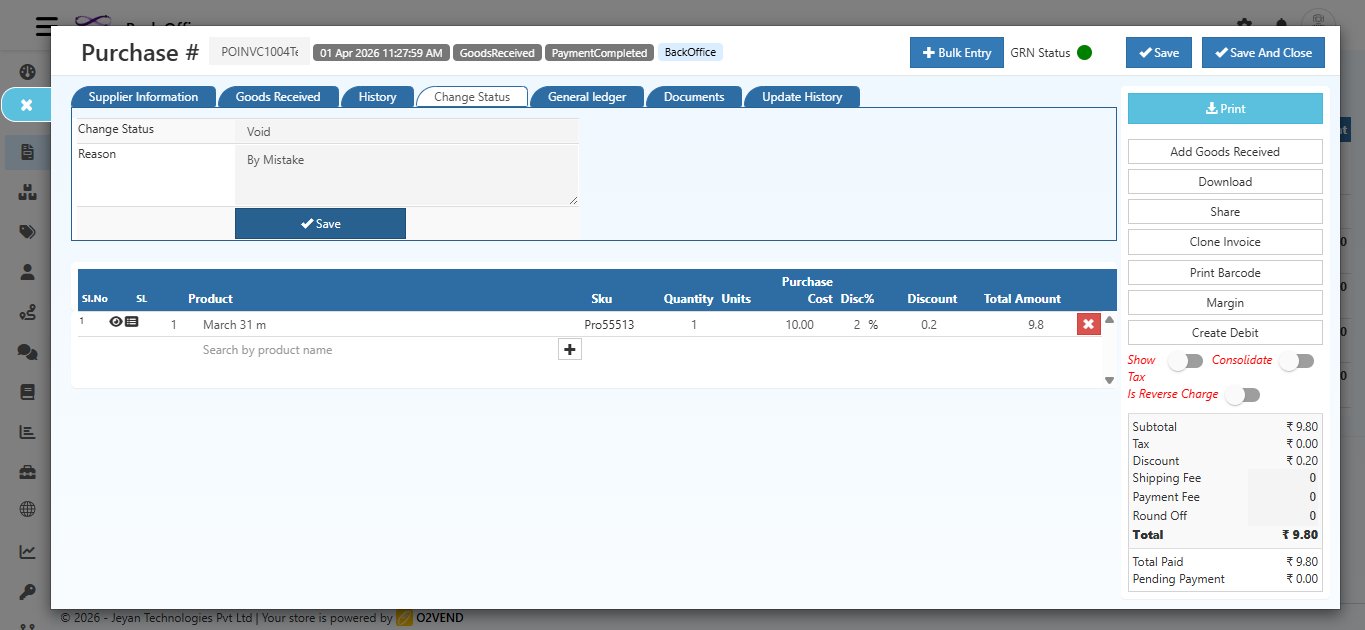Open the Change Status dropdown showing Void
Image resolution: width=1365 pixels, height=630 pixels.
pyautogui.click(x=406, y=131)
